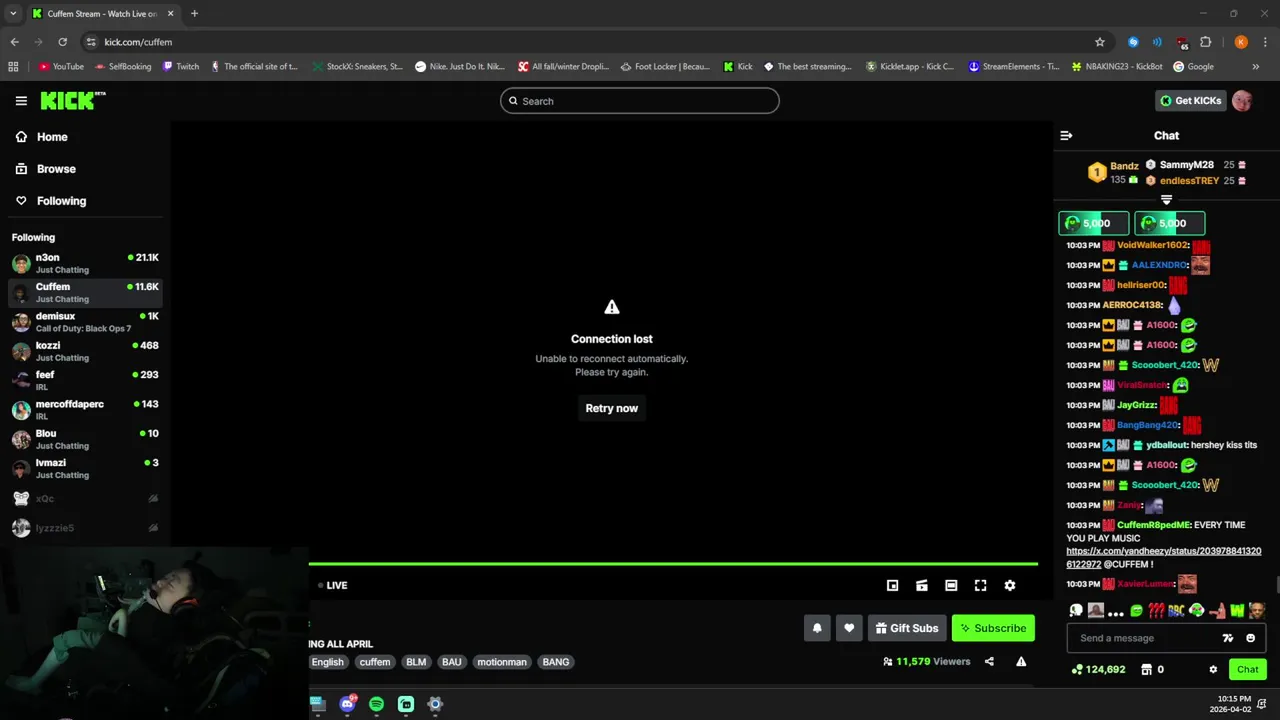Toggle the notification bell for Cuffem
The width and height of the screenshot is (1280, 720).
817,628
